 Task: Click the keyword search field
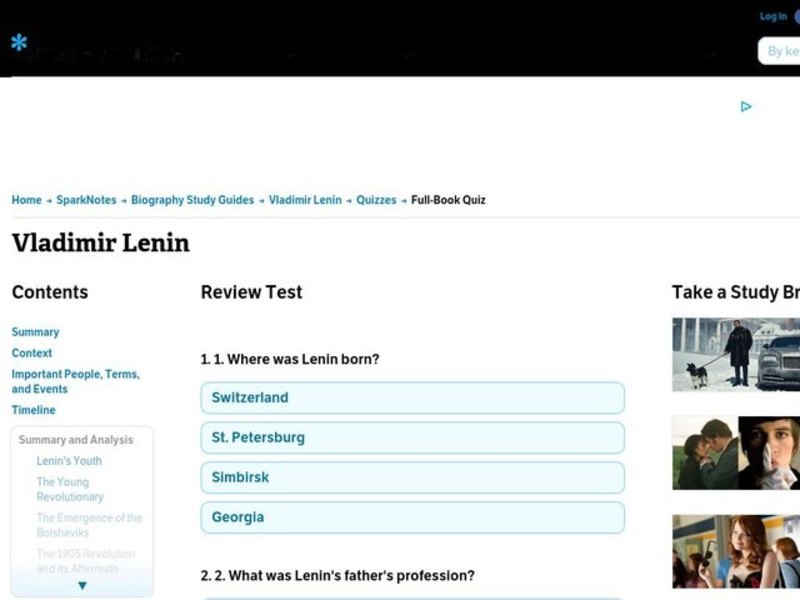(x=783, y=50)
